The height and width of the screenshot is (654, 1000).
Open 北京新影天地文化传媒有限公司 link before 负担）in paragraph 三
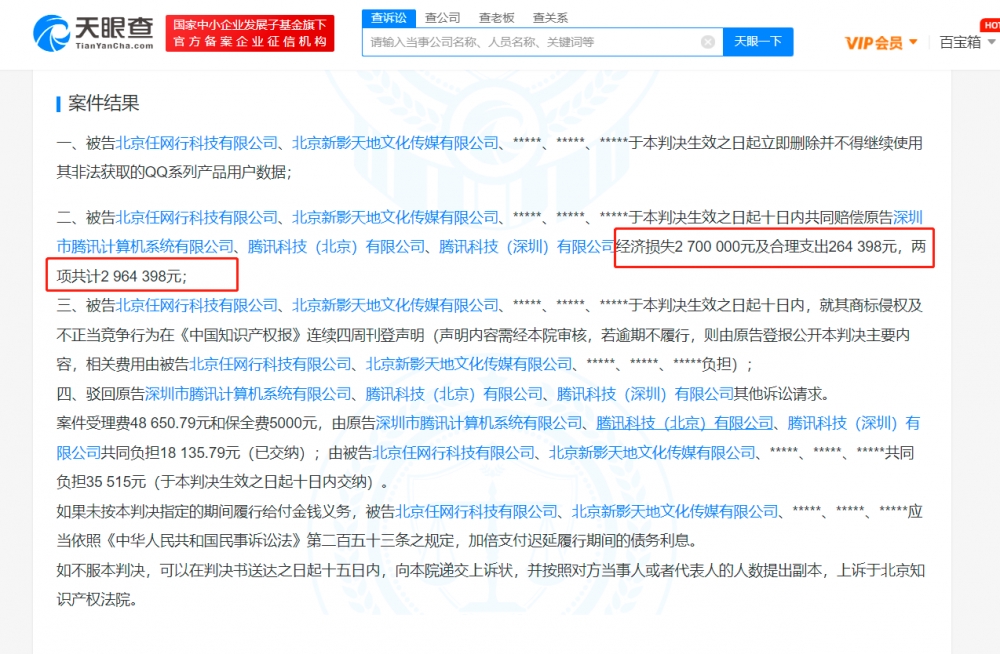pos(469,364)
